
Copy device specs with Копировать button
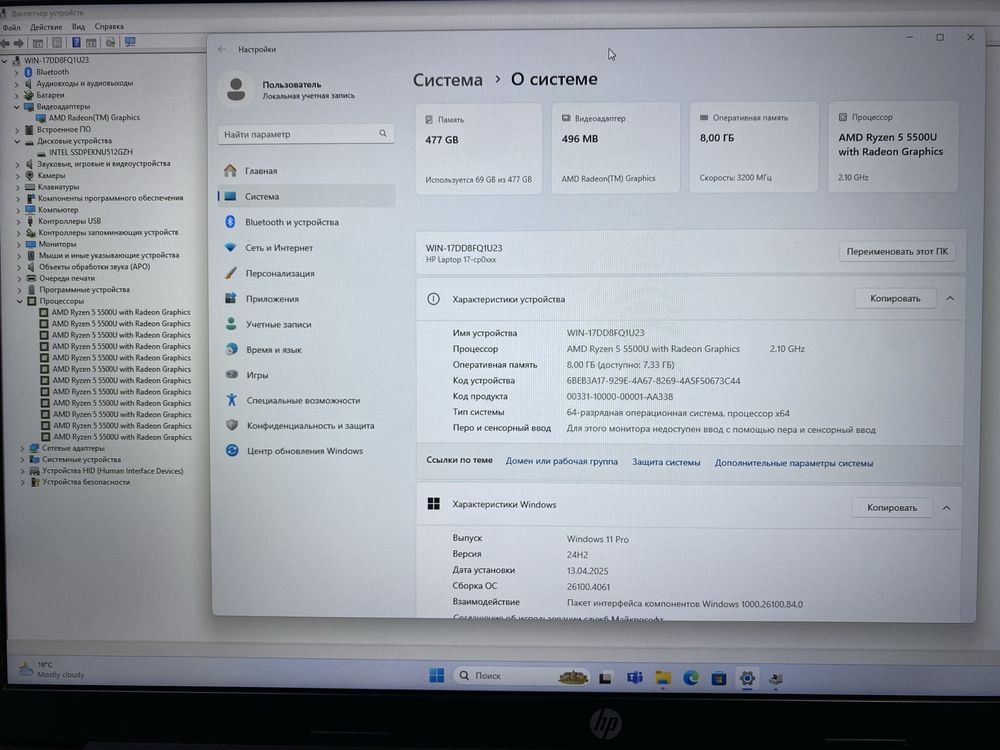click(895, 298)
